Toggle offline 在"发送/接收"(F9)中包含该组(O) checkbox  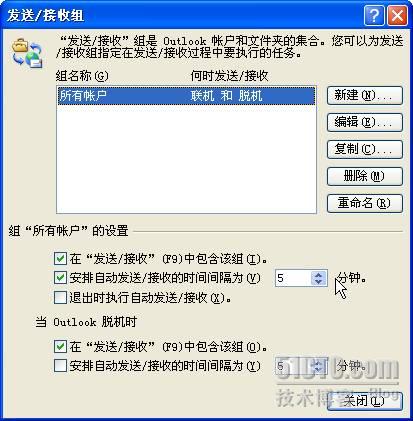[60, 347]
